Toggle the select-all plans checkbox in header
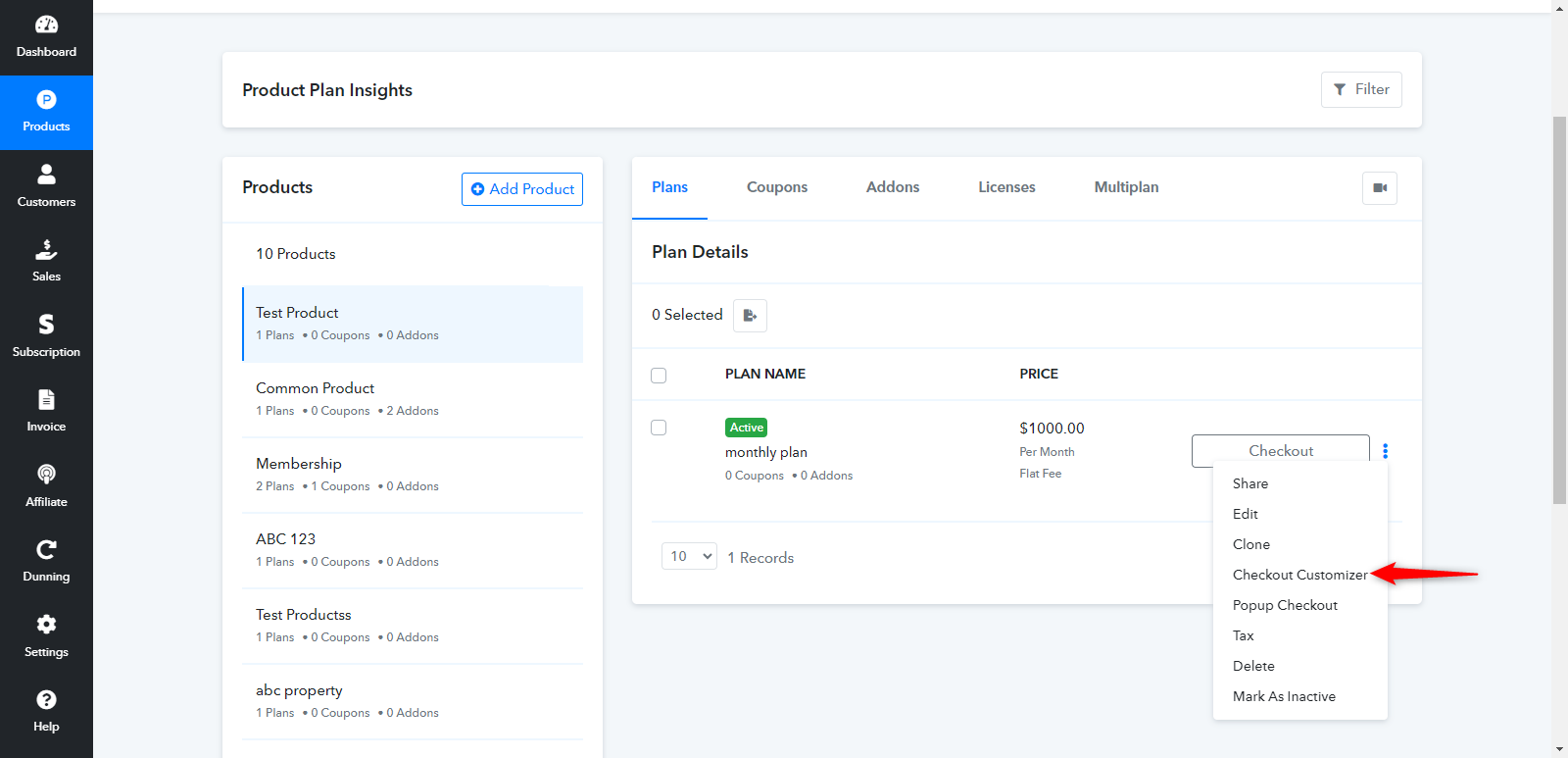This screenshot has height=758, width=1568. pyautogui.click(x=659, y=376)
